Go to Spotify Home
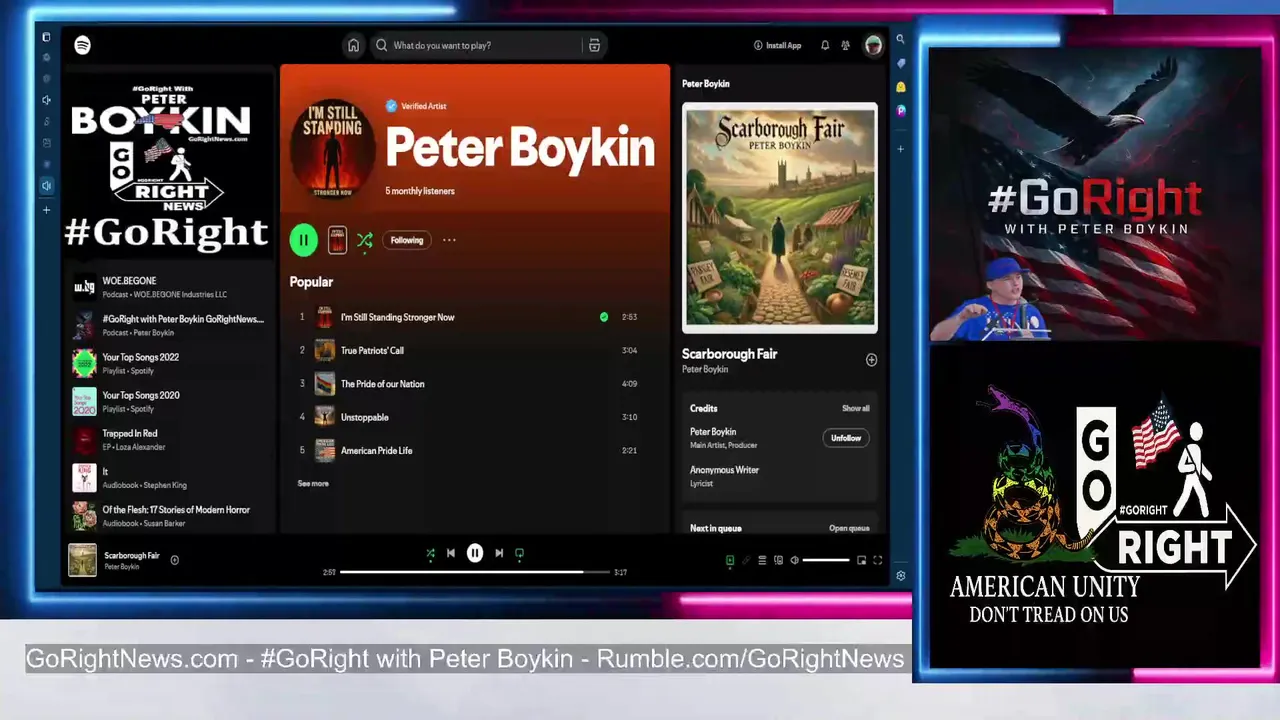 [x=353, y=45]
